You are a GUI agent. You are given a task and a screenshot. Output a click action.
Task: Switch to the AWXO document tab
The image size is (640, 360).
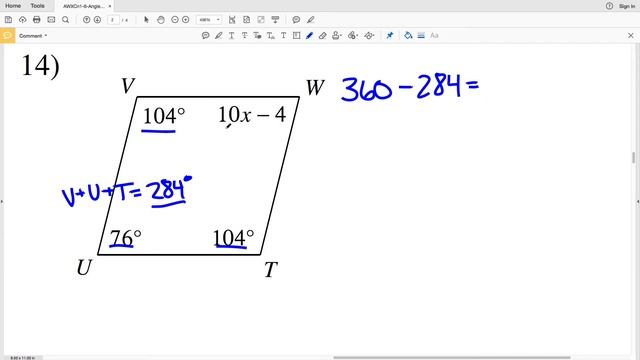point(83,6)
